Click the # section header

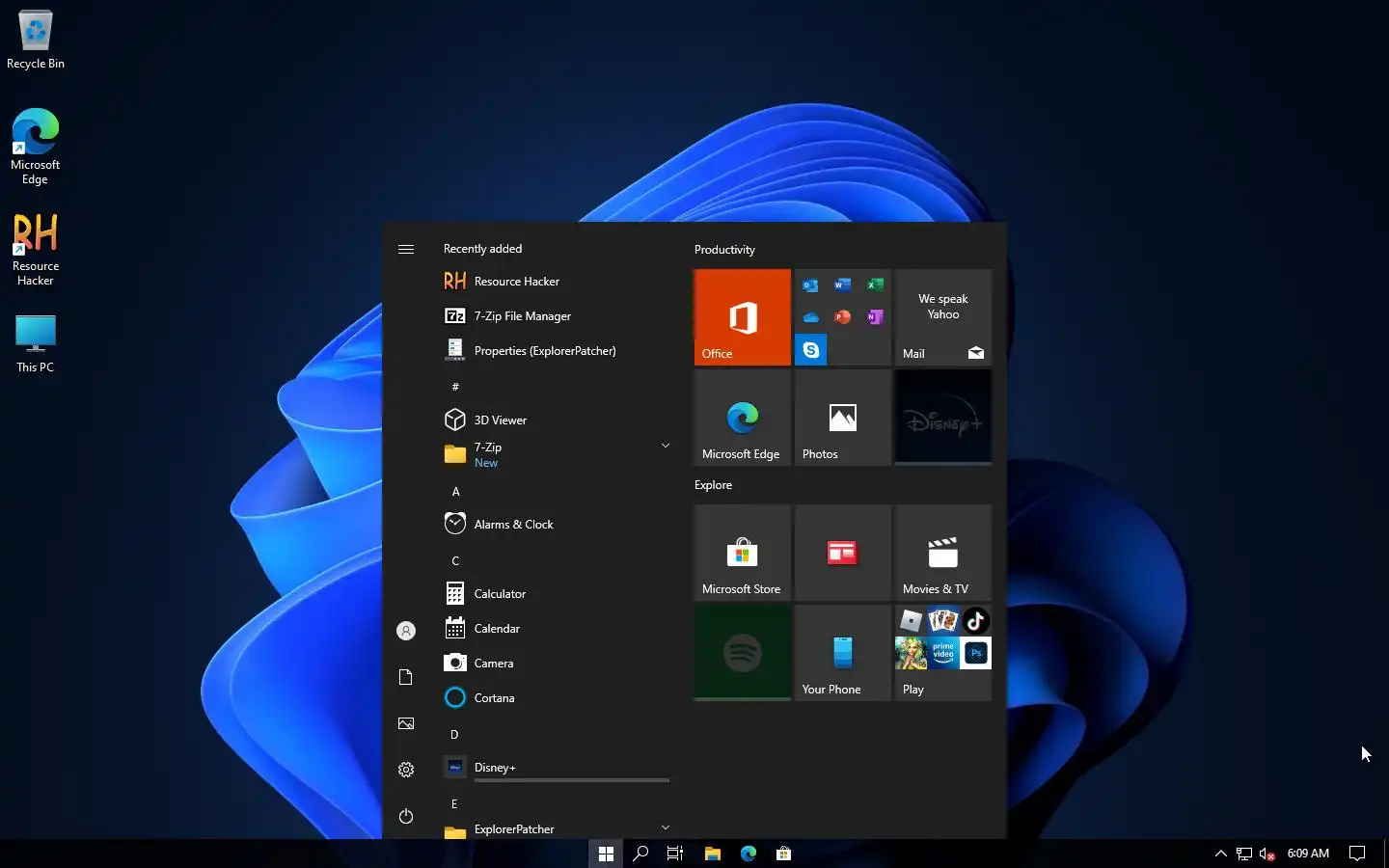pos(455,387)
